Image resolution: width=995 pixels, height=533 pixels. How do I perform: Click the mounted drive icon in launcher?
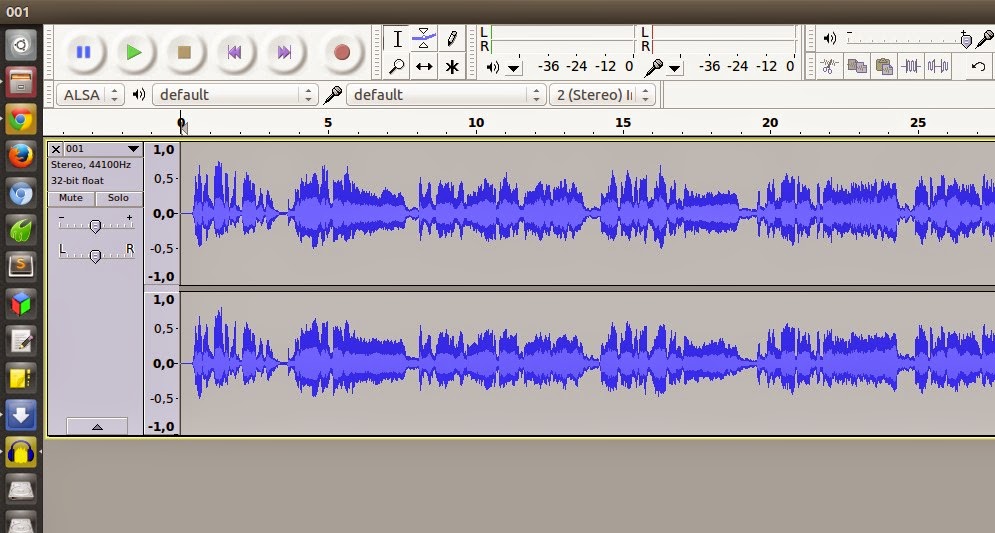pos(21,490)
